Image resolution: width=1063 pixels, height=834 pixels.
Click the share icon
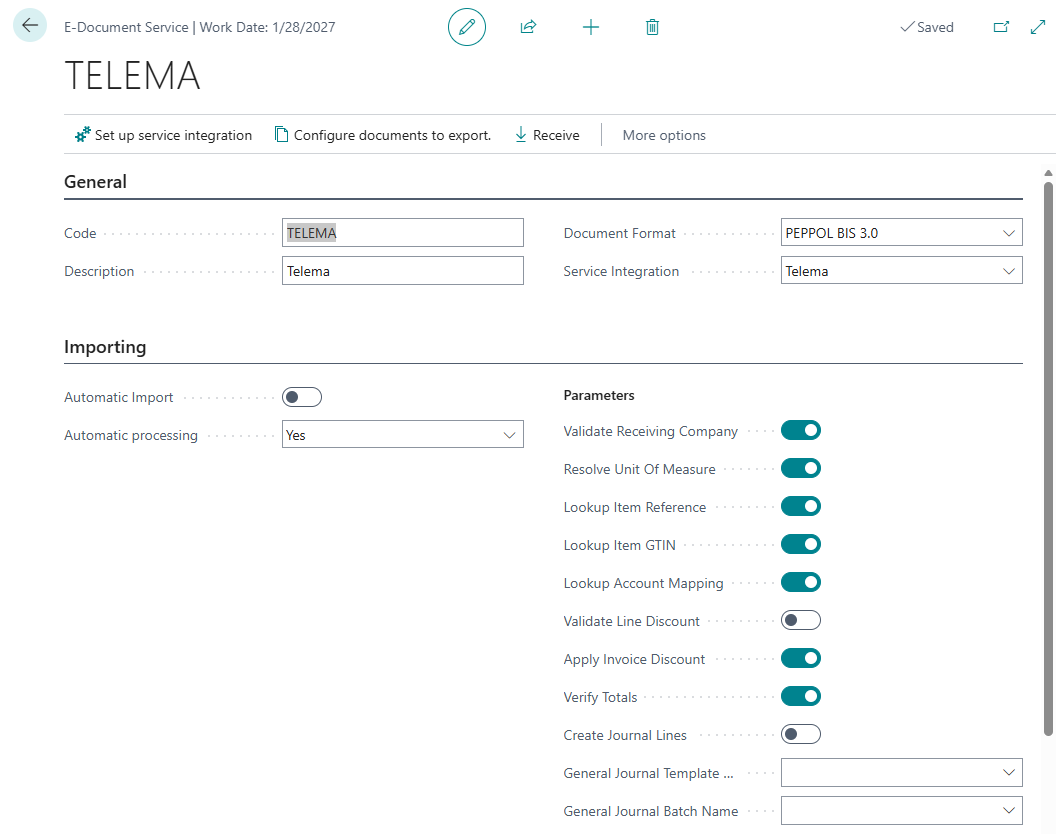528,27
